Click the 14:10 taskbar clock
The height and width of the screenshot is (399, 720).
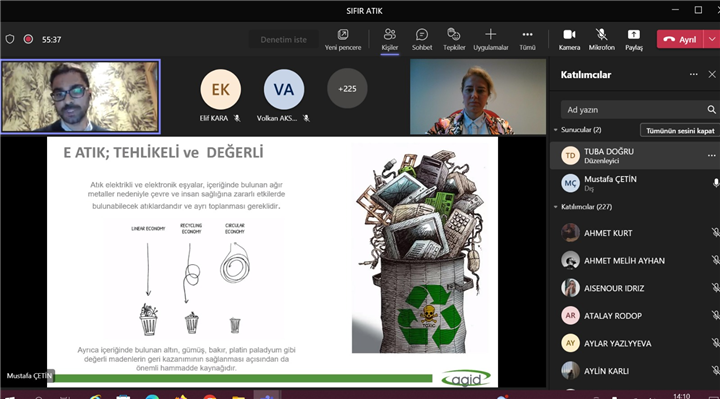tap(681, 396)
